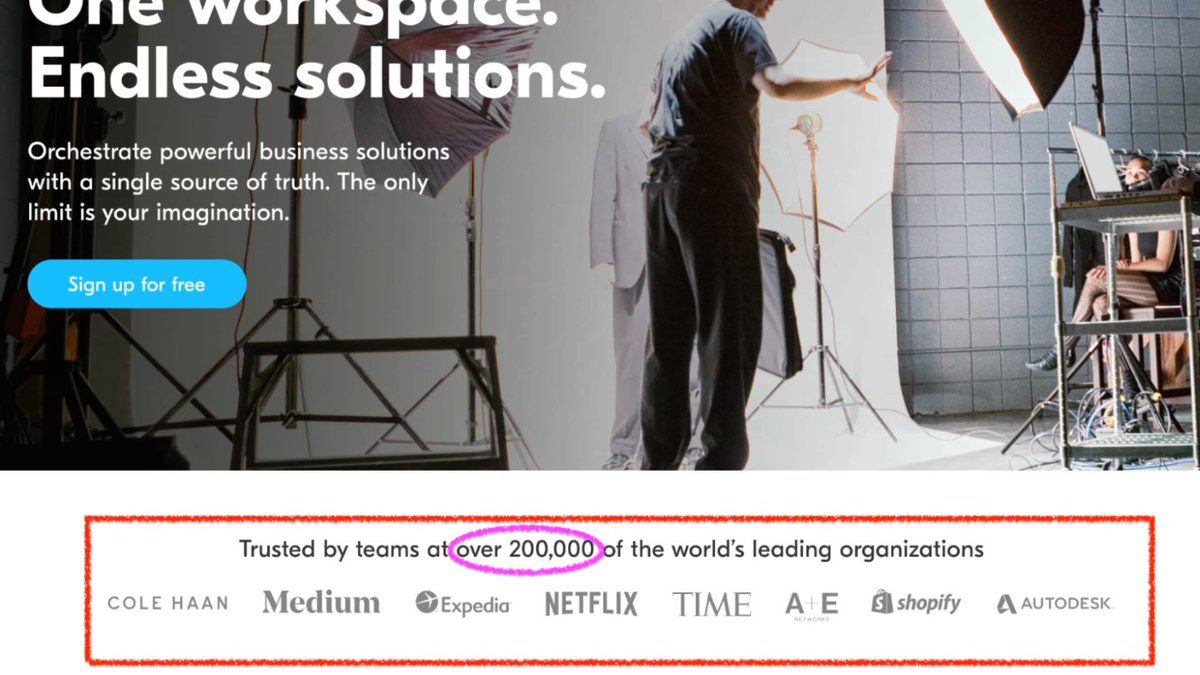The image size is (1200, 675).
Task: Click the gray suit on the mannequin
Action: pyautogui.click(x=620, y=210)
